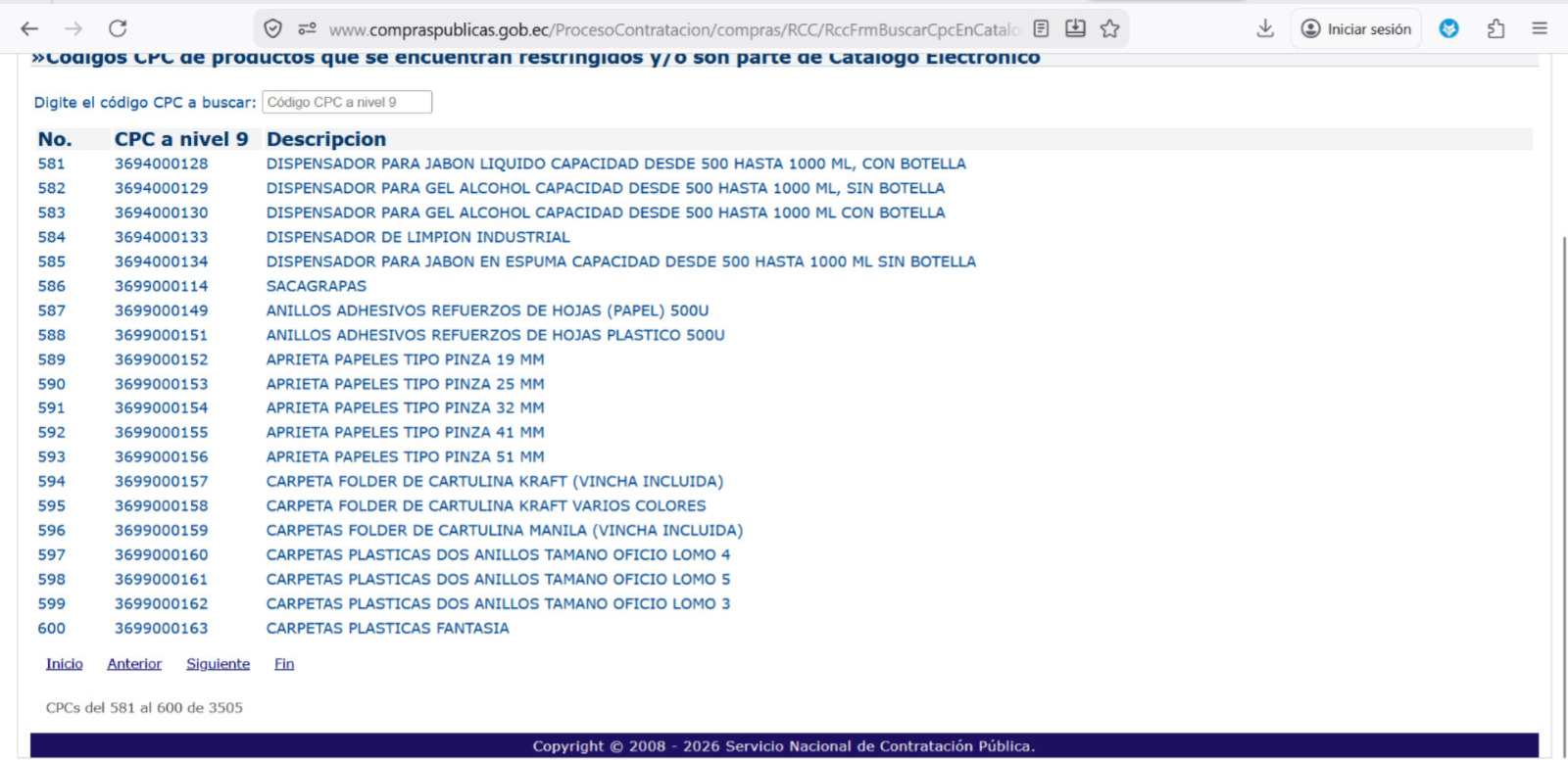Reload the page with refresh icon

pyautogui.click(x=118, y=28)
